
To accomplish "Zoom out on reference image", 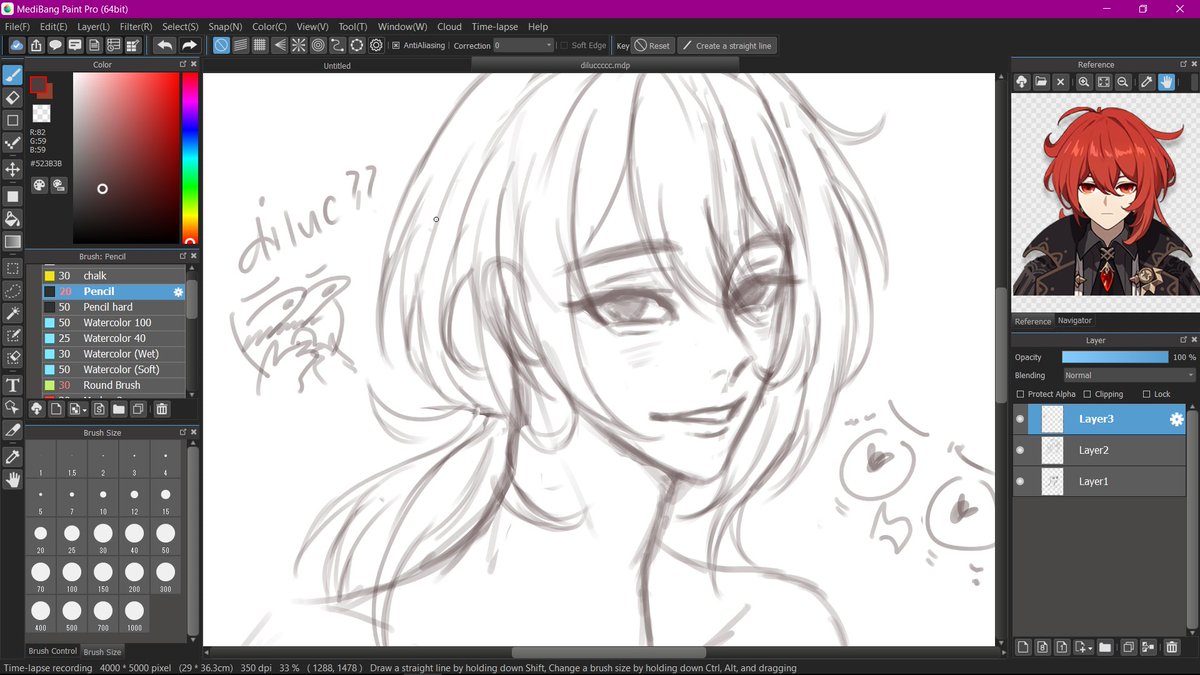I will click(1123, 82).
